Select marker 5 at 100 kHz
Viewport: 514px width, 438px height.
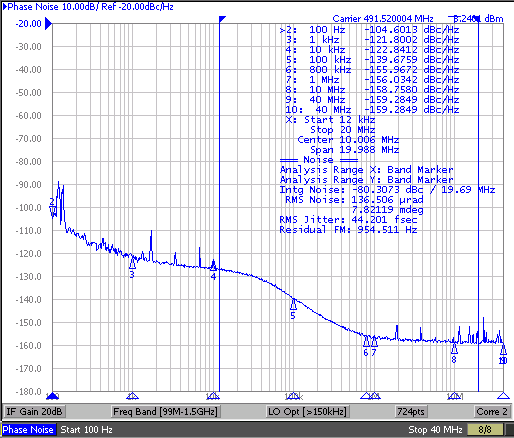[293, 304]
